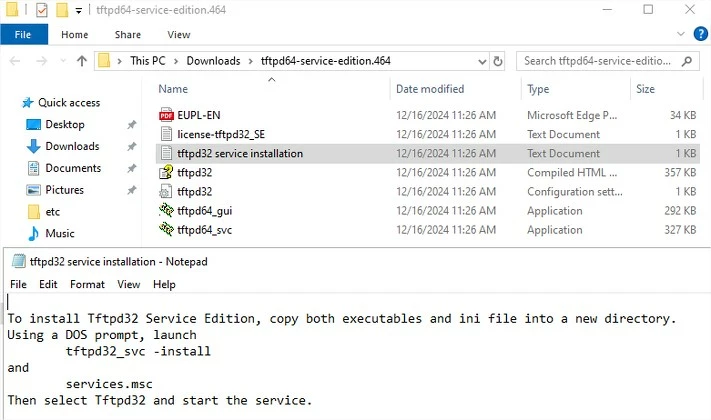Go up one folder level arrow
The height and width of the screenshot is (420, 711).
pyautogui.click(x=82, y=61)
